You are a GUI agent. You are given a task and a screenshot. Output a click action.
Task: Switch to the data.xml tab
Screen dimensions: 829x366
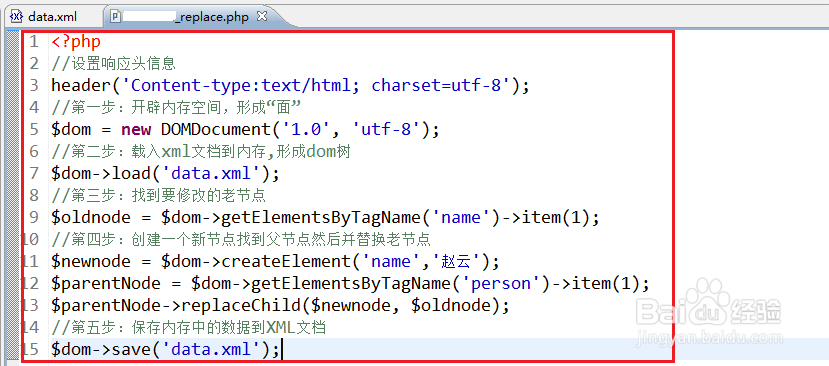[52, 16]
